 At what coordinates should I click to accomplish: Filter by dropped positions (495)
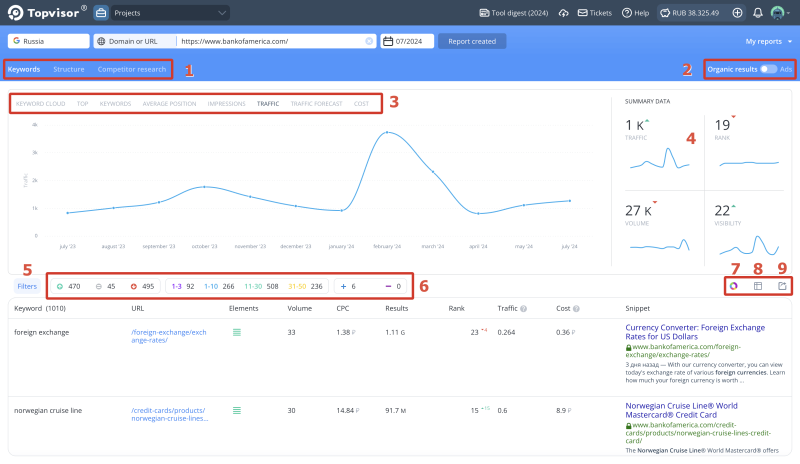pos(142,286)
